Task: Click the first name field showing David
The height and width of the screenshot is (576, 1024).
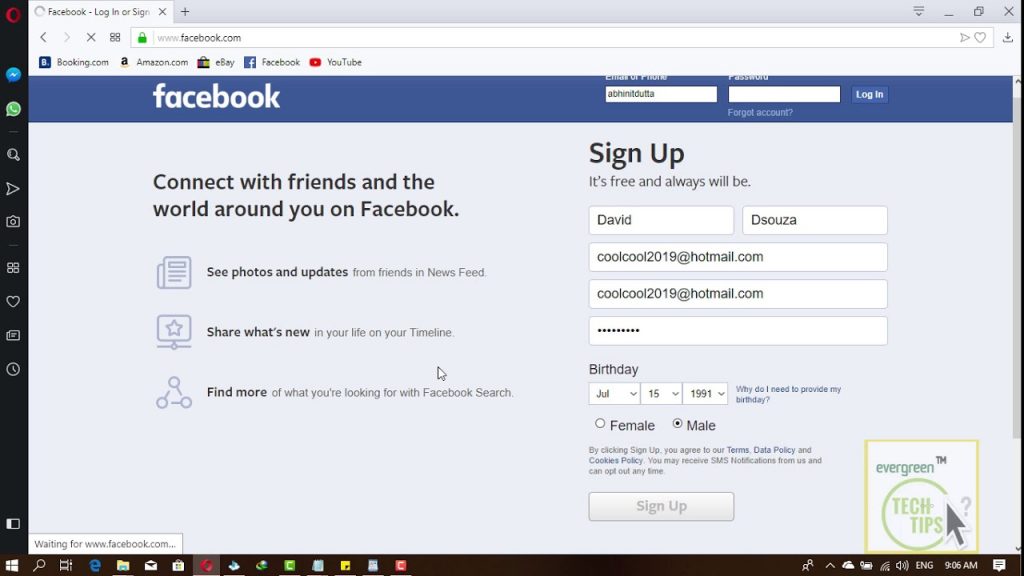Action: click(x=661, y=220)
